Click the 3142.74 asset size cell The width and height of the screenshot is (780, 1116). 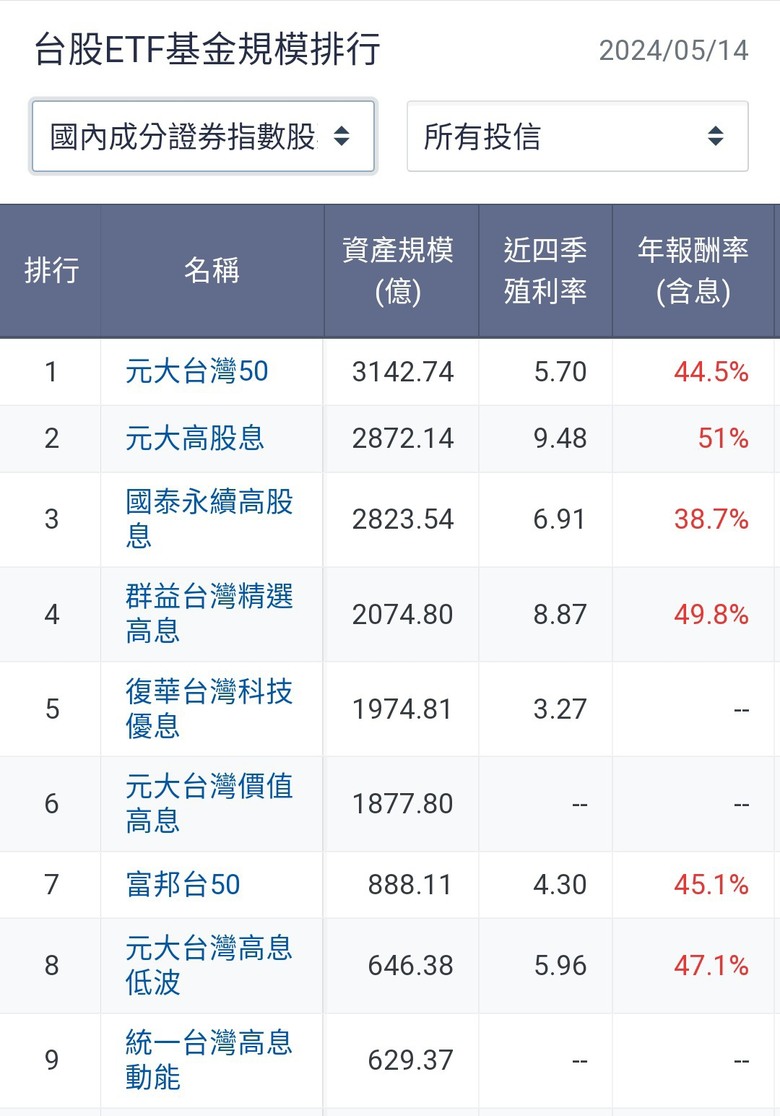click(403, 372)
